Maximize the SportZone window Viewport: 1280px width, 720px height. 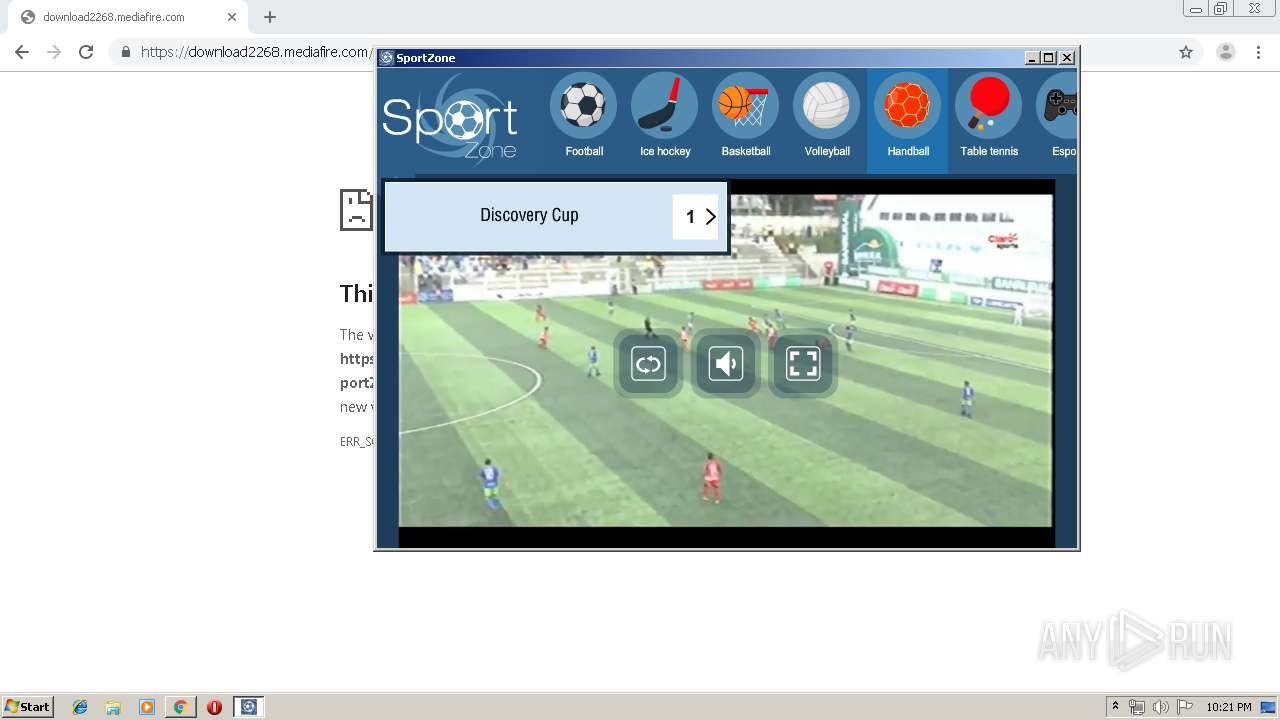click(x=1049, y=58)
